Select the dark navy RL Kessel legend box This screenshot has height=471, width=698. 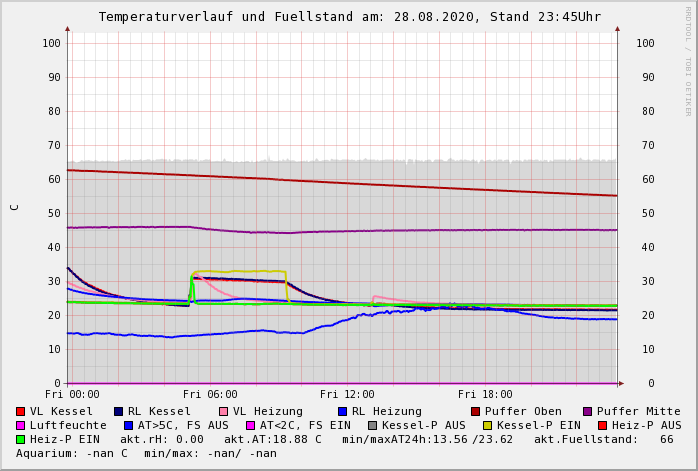click(x=119, y=411)
